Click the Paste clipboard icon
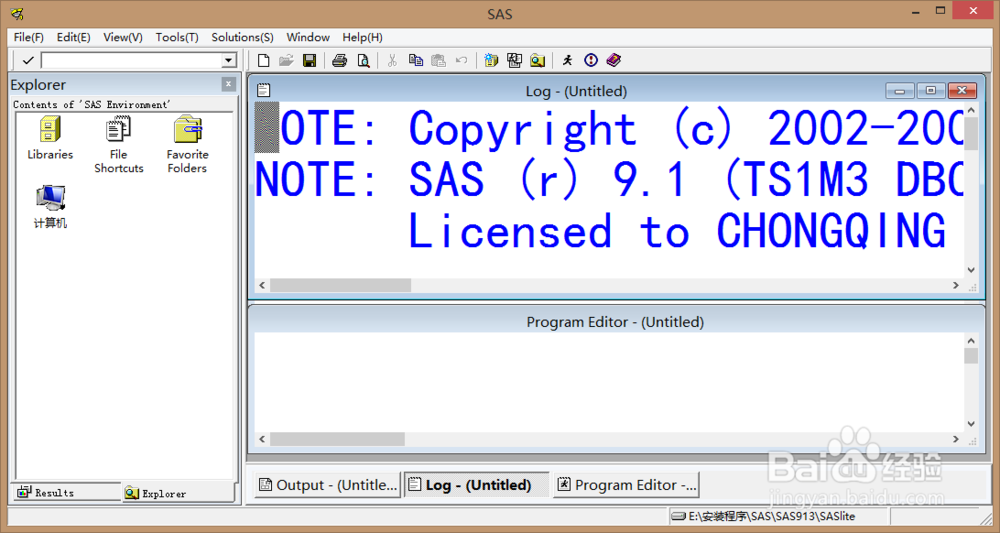 [438, 61]
